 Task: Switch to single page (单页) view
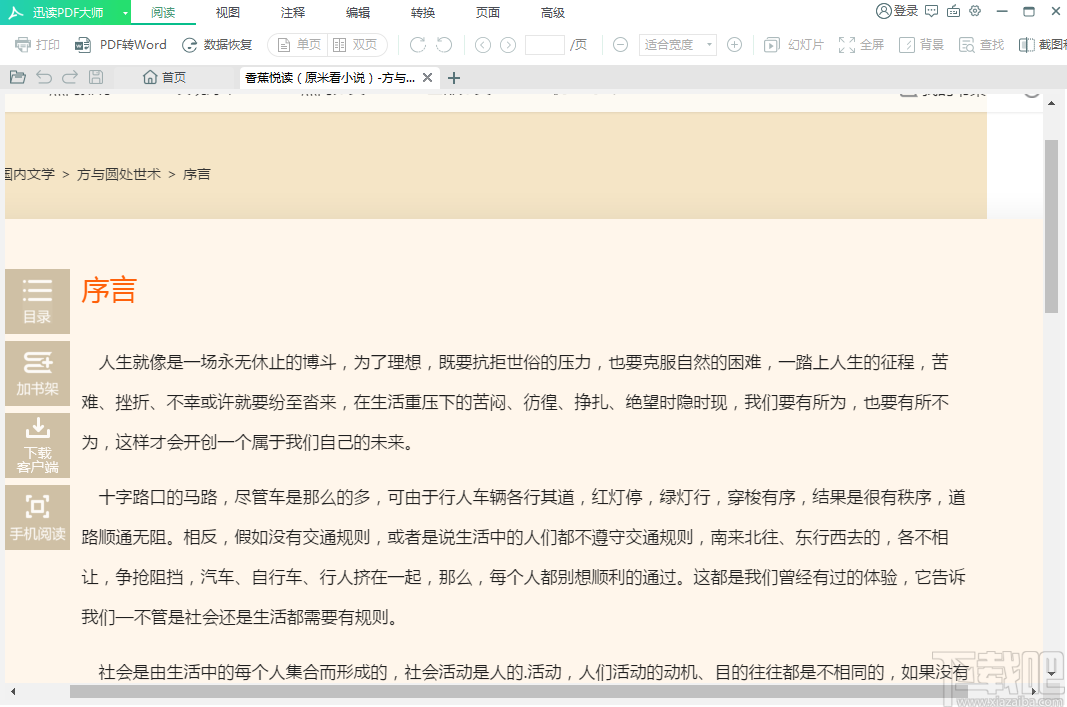point(297,44)
